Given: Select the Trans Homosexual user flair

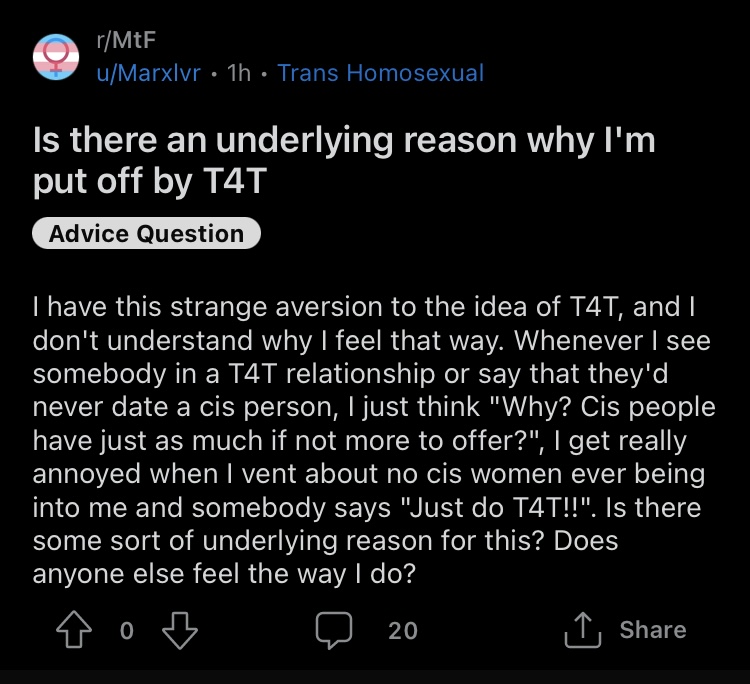Looking at the screenshot, I should tap(381, 73).
